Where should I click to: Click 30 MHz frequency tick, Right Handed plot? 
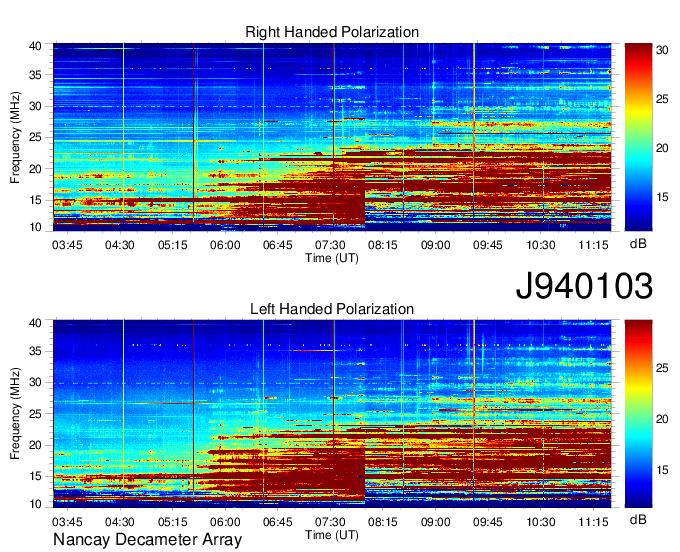pyautogui.click(x=35, y=106)
